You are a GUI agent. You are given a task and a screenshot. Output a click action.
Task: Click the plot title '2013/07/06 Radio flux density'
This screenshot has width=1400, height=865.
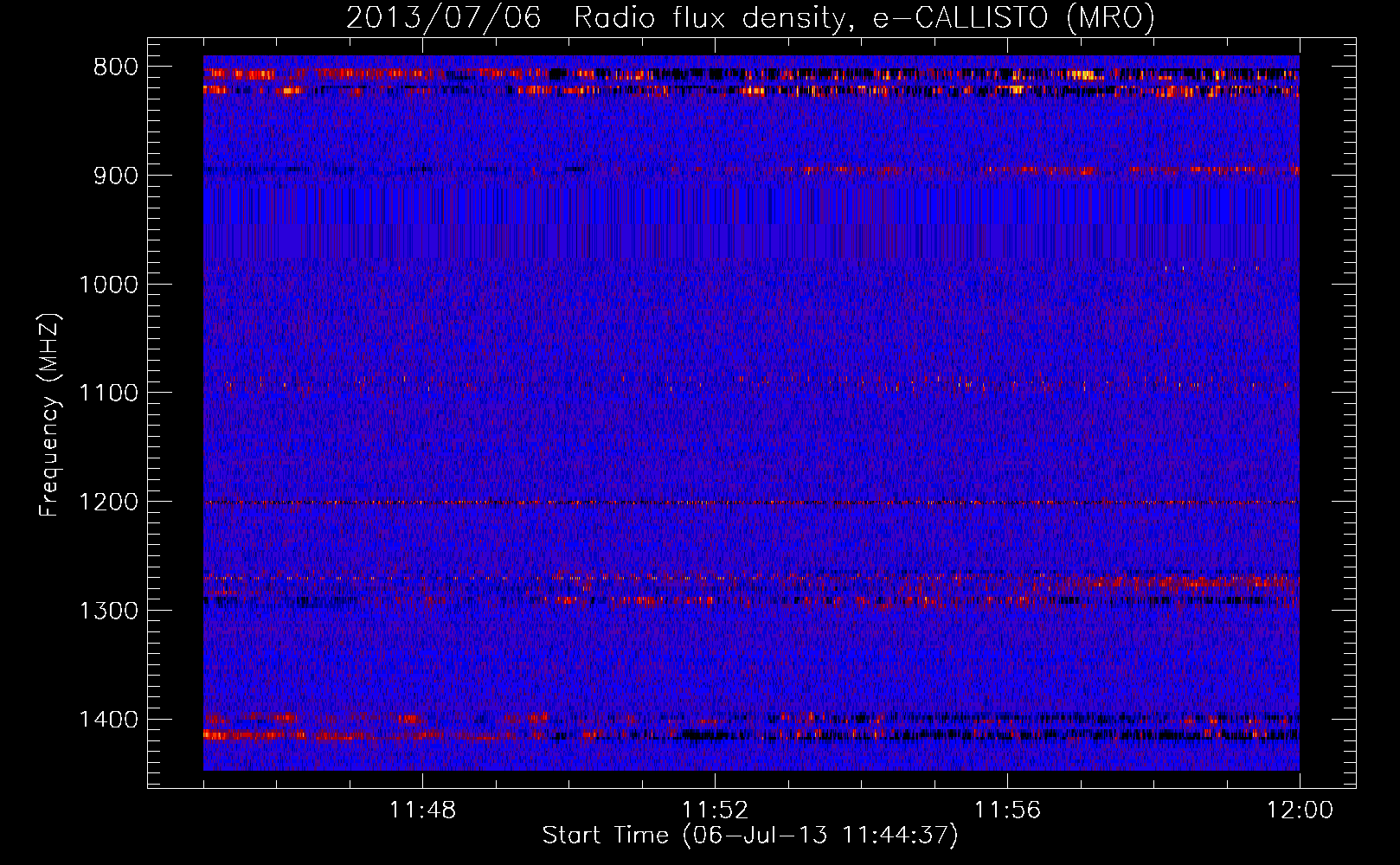596,18
